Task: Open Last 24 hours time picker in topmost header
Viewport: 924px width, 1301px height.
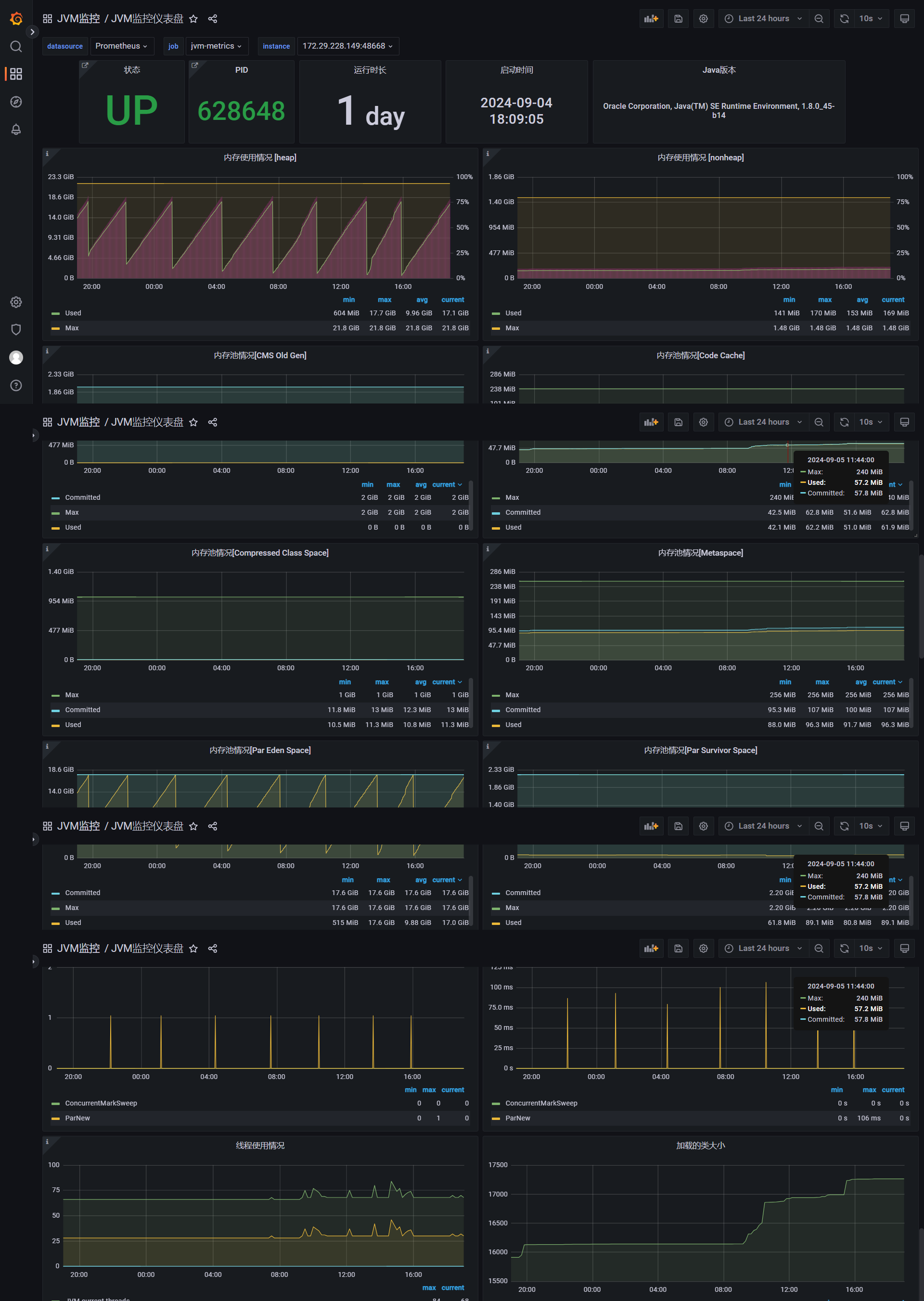Action: point(764,19)
